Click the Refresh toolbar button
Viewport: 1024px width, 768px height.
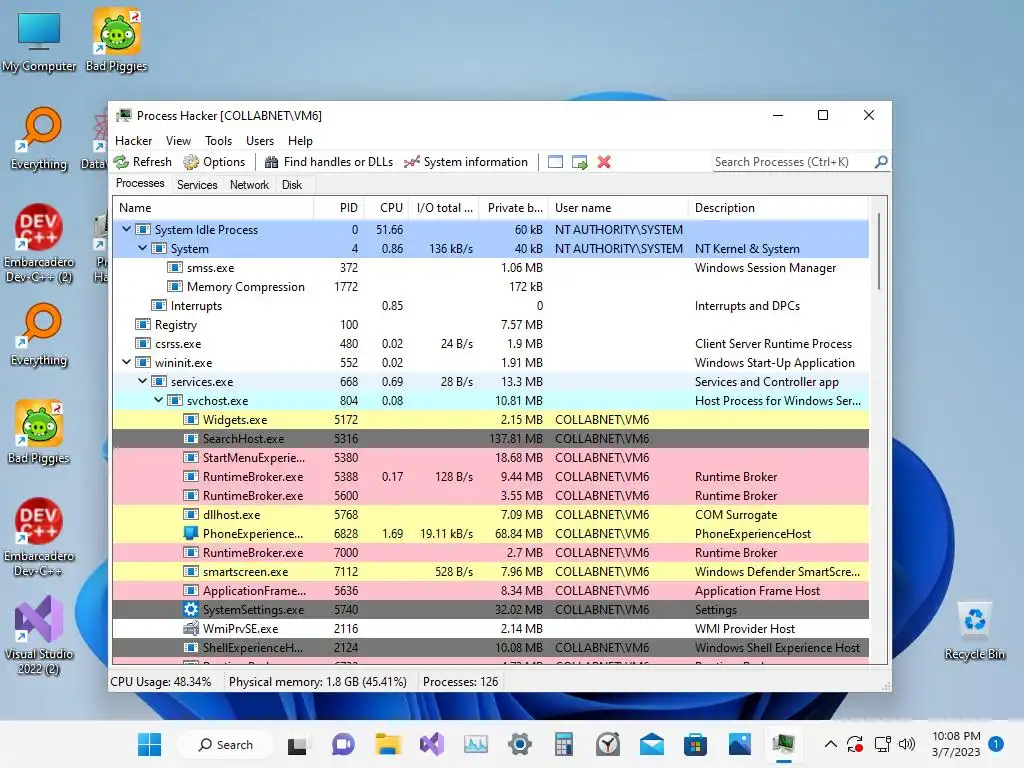pyautogui.click(x=142, y=162)
